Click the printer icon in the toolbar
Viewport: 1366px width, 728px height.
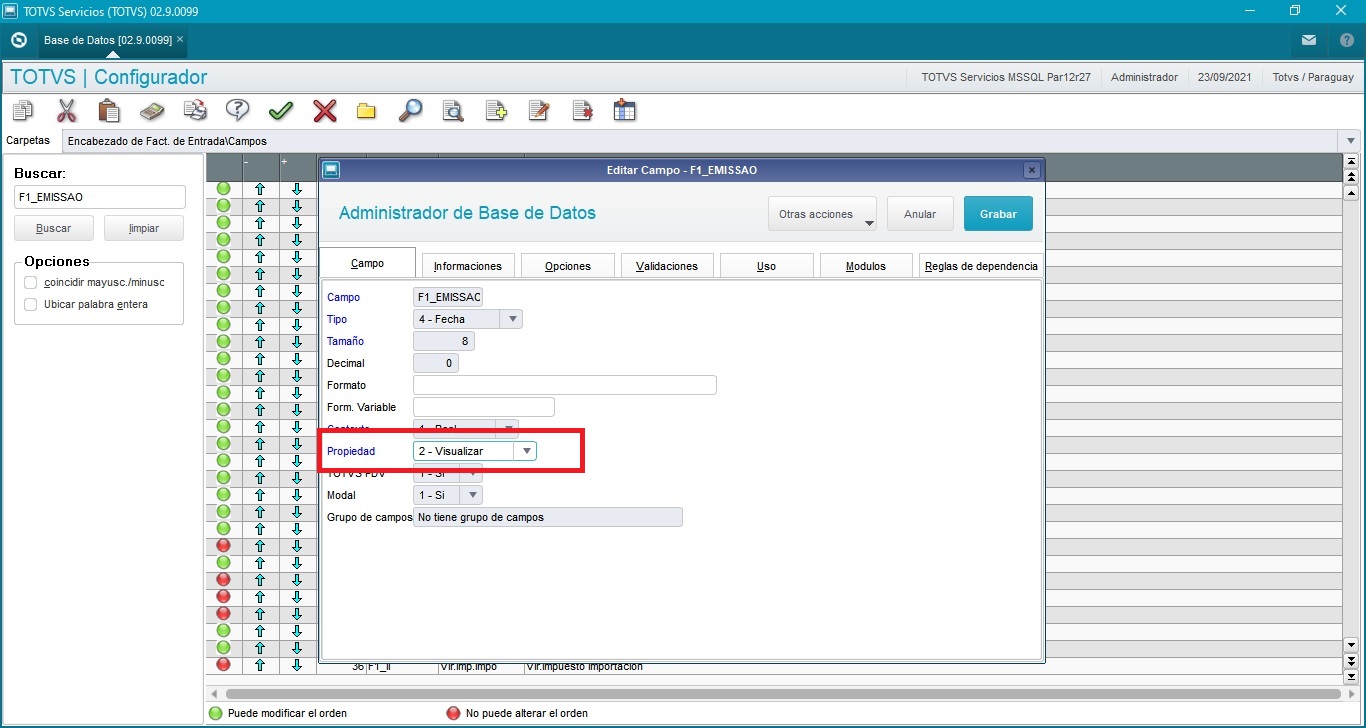pyautogui.click(x=195, y=110)
